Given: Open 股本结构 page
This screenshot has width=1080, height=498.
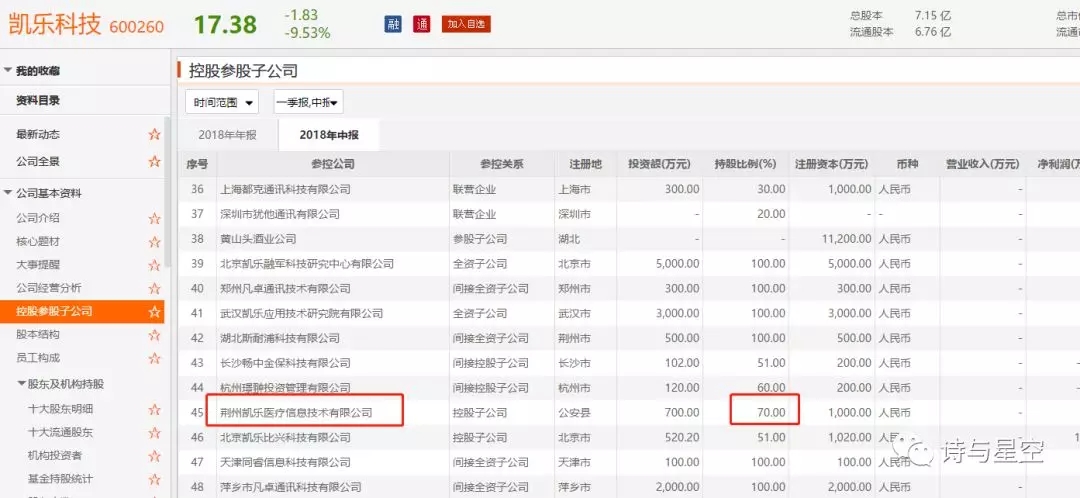Looking at the screenshot, I should coord(38,335).
